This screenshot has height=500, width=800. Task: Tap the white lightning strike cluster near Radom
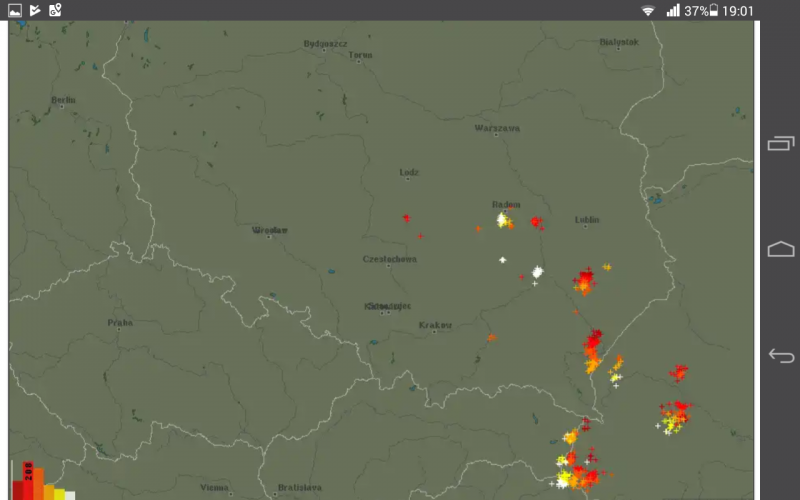click(503, 219)
